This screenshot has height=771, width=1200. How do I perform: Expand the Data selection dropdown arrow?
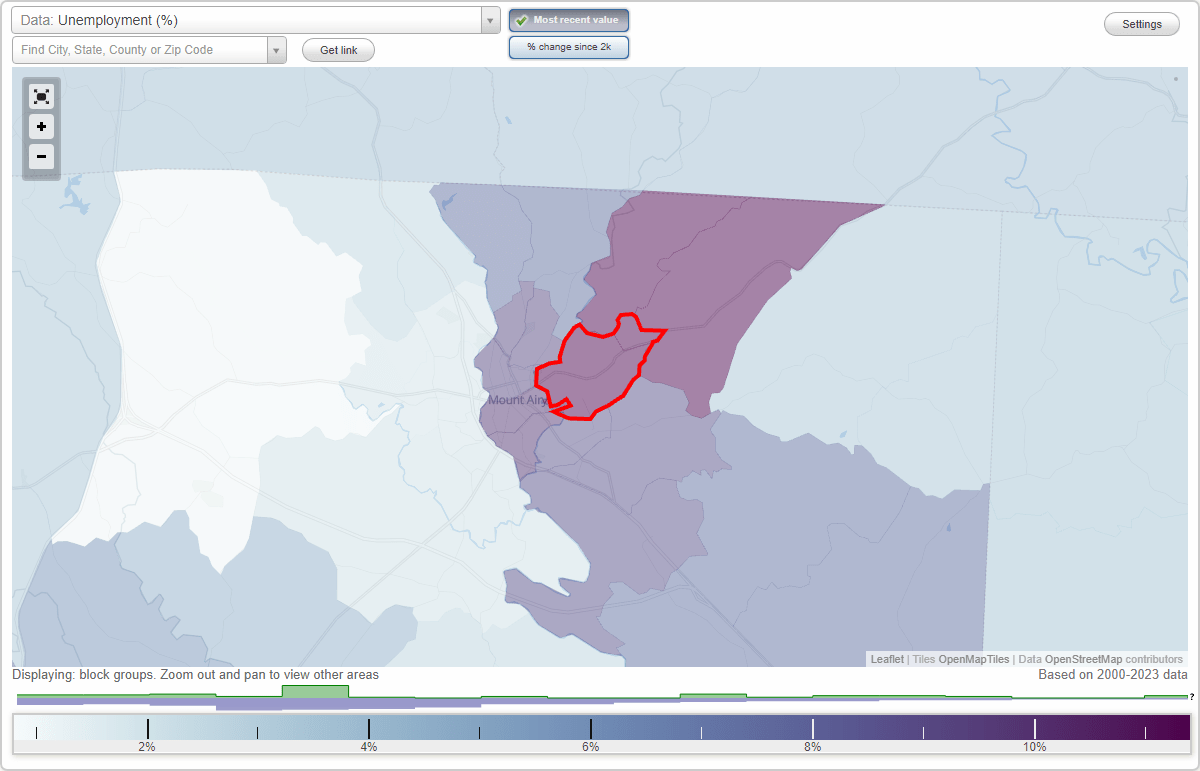coord(488,19)
